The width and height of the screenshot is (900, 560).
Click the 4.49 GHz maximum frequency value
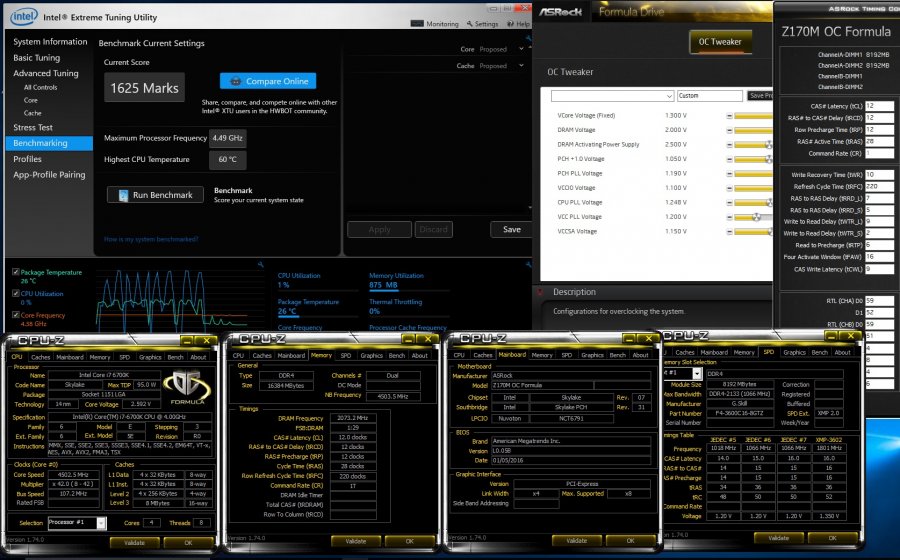pyautogui.click(x=228, y=138)
